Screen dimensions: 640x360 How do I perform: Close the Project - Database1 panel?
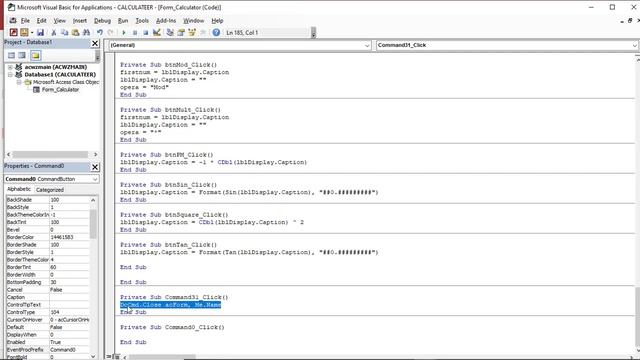pyautogui.click(x=95, y=43)
